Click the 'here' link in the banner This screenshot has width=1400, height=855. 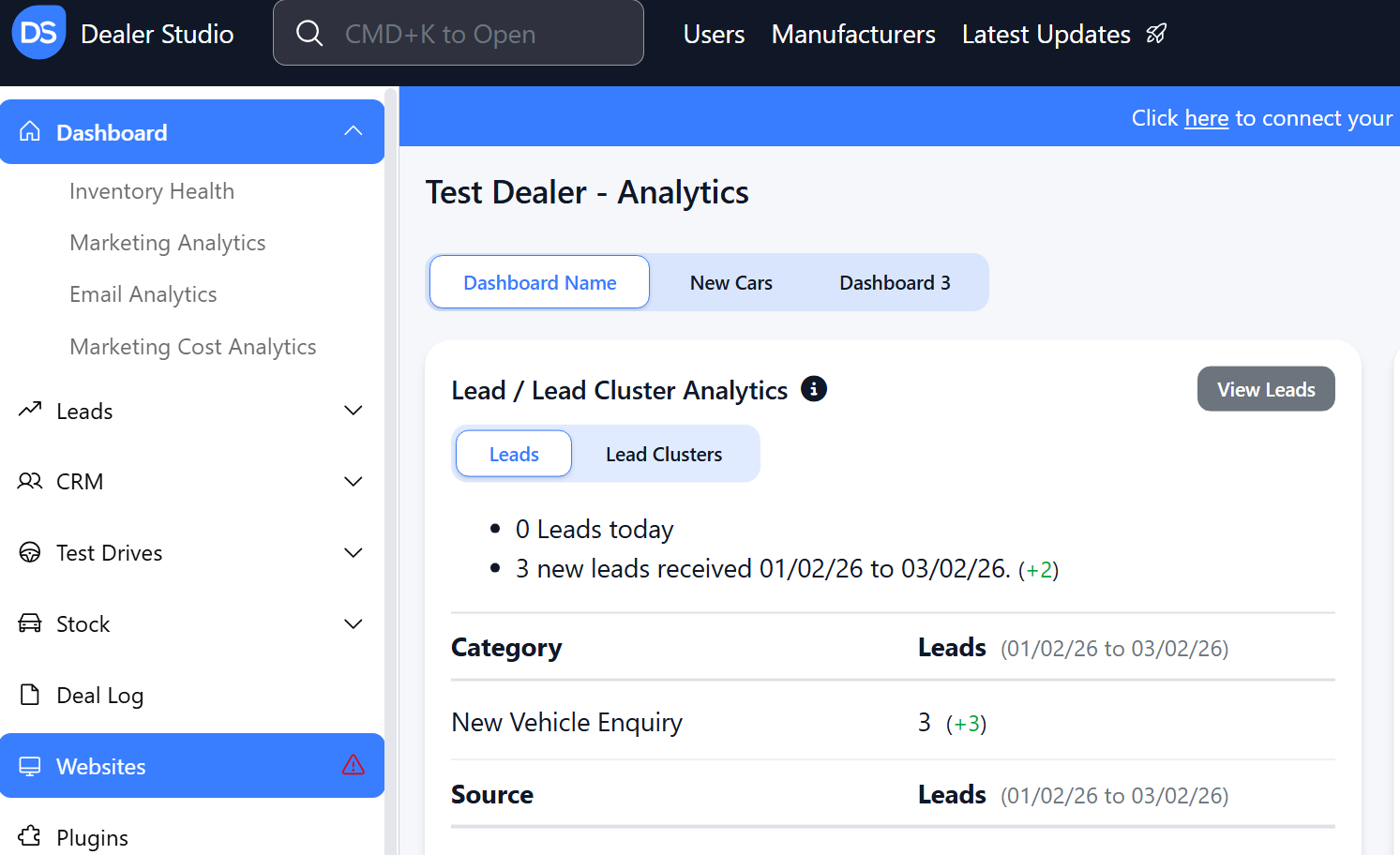click(x=1207, y=118)
